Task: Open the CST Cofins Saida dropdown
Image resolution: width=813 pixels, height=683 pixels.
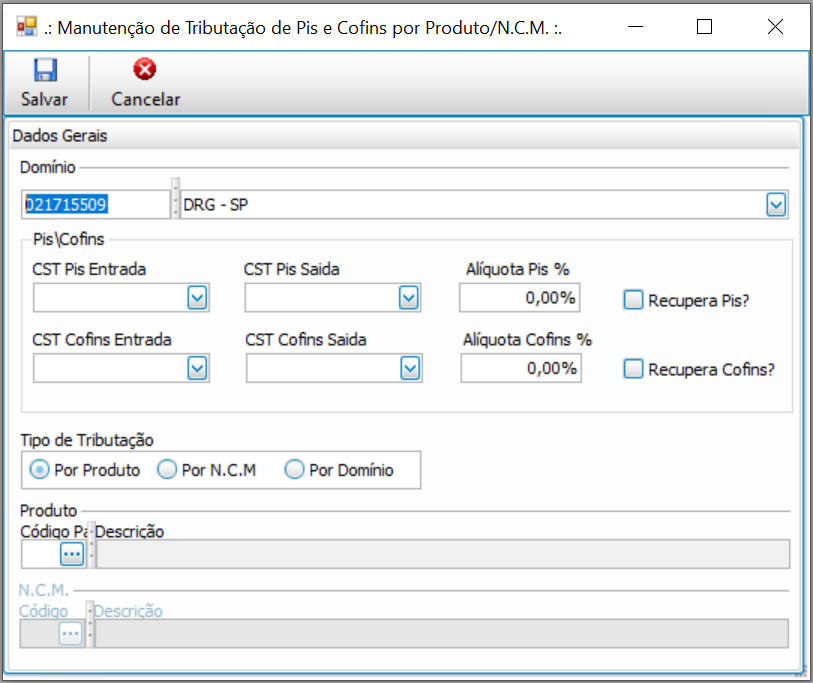Action: click(x=410, y=369)
